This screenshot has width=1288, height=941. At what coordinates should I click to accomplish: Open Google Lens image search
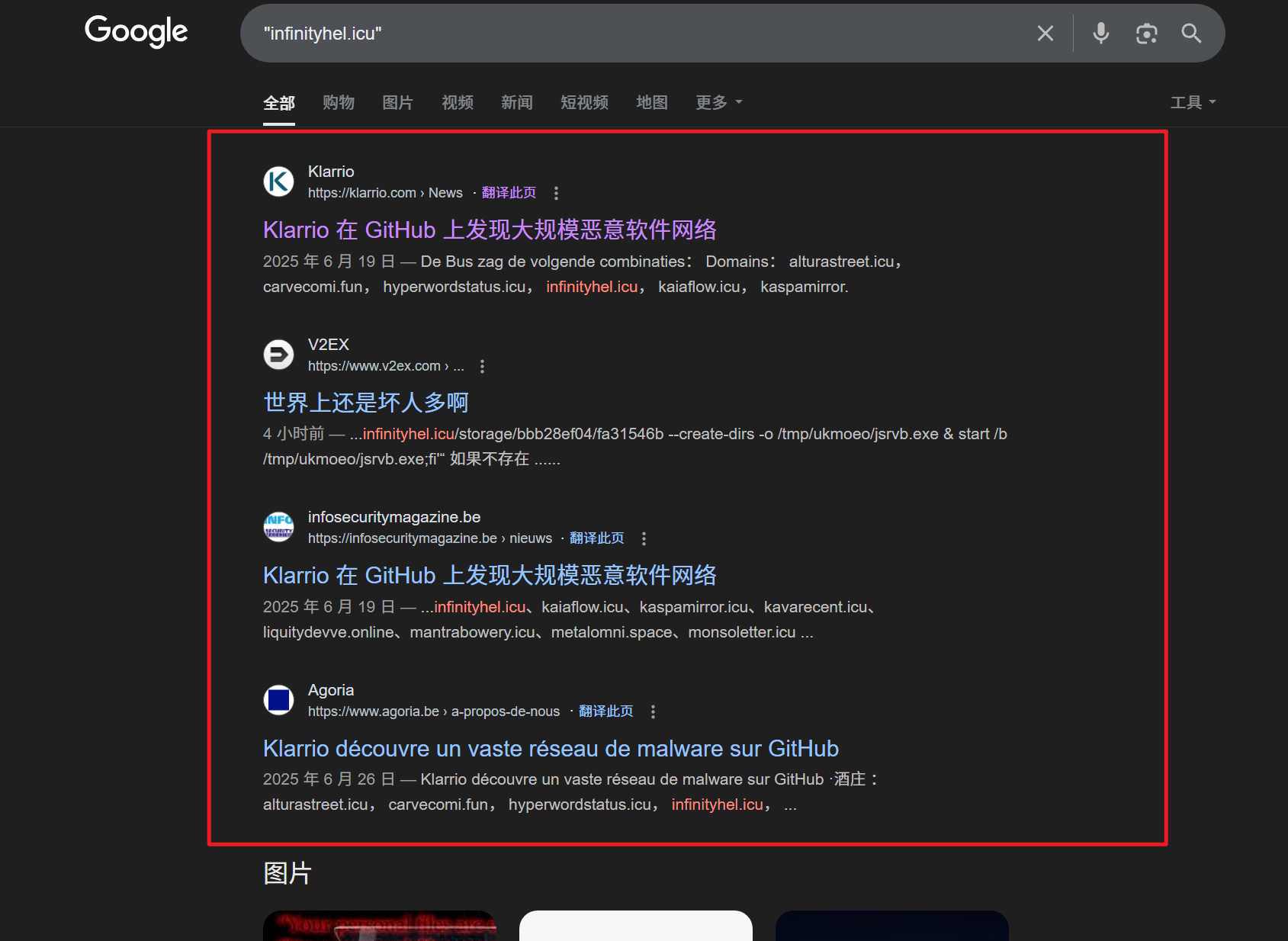(1147, 33)
